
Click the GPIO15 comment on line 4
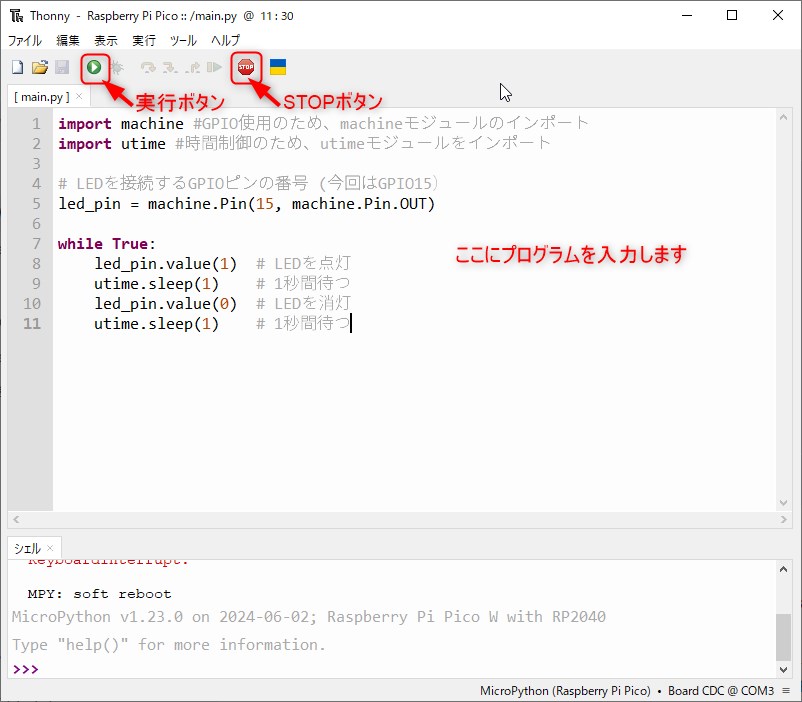click(x=248, y=183)
